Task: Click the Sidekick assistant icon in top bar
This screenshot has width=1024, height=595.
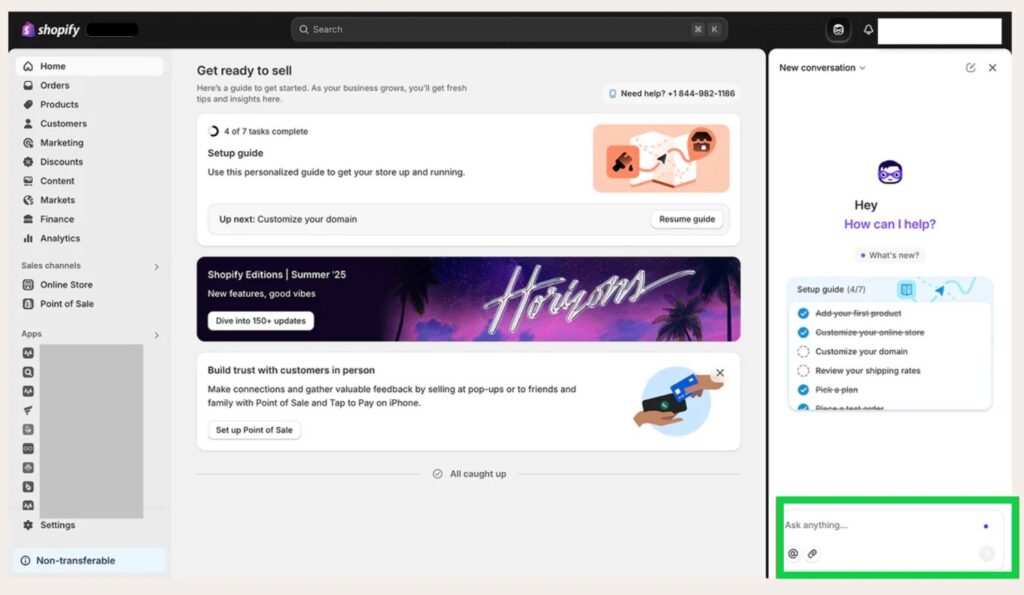Action: [838, 30]
